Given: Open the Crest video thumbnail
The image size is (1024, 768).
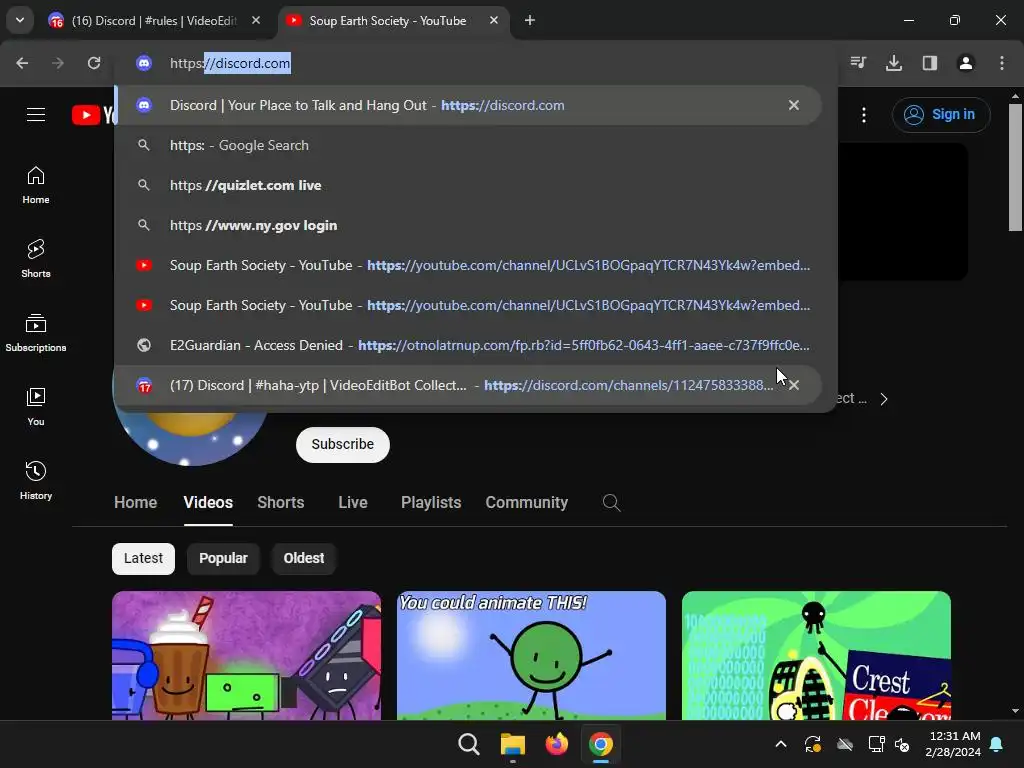Looking at the screenshot, I should tap(816, 655).
